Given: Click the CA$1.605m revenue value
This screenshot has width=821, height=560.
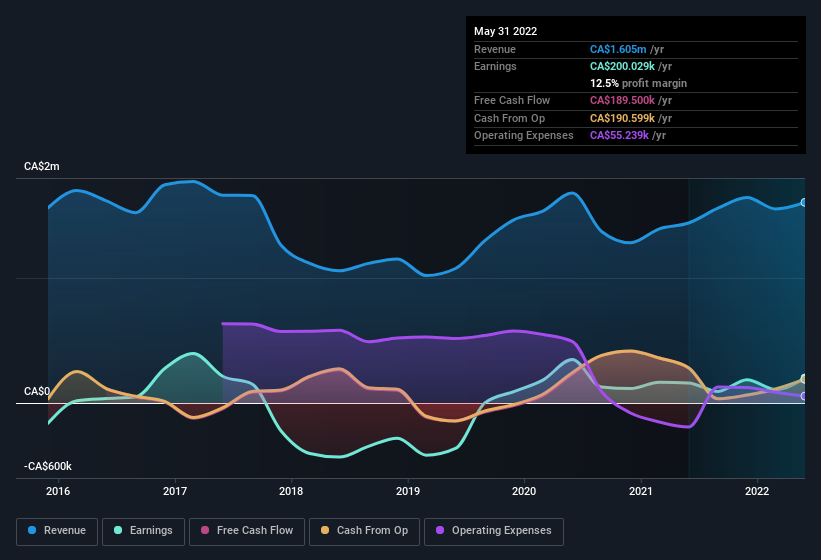Looking at the screenshot, I should (618, 49).
